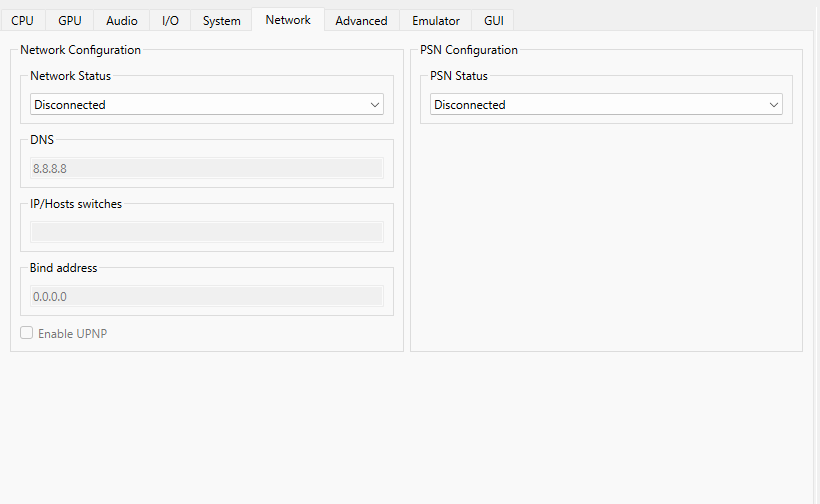This screenshot has height=504, width=820.
Task: Switch to the Advanced tab
Action: (x=361, y=21)
